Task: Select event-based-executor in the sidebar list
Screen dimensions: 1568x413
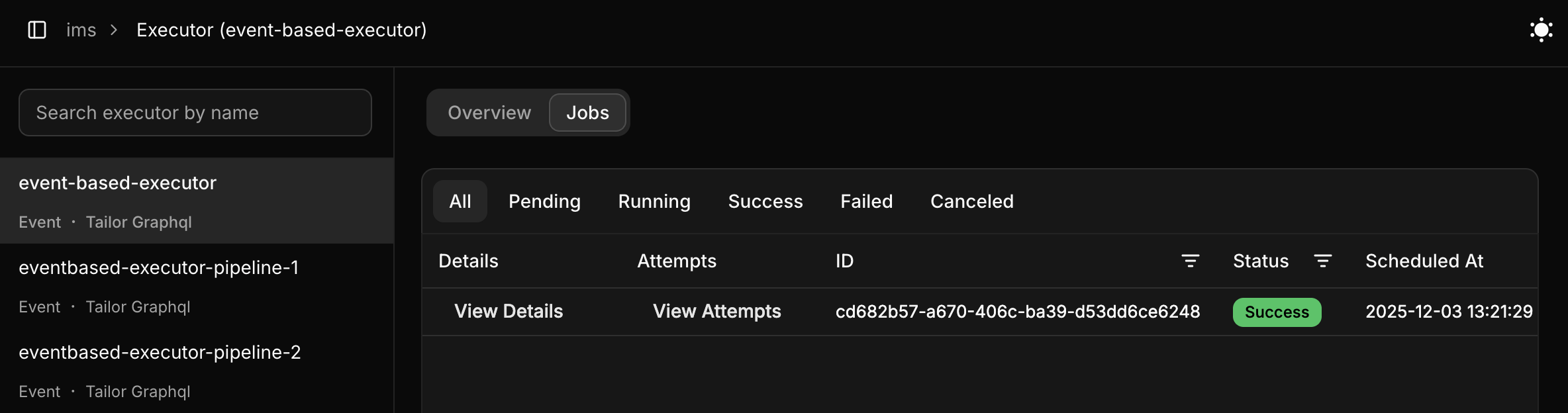Action: pos(118,183)
